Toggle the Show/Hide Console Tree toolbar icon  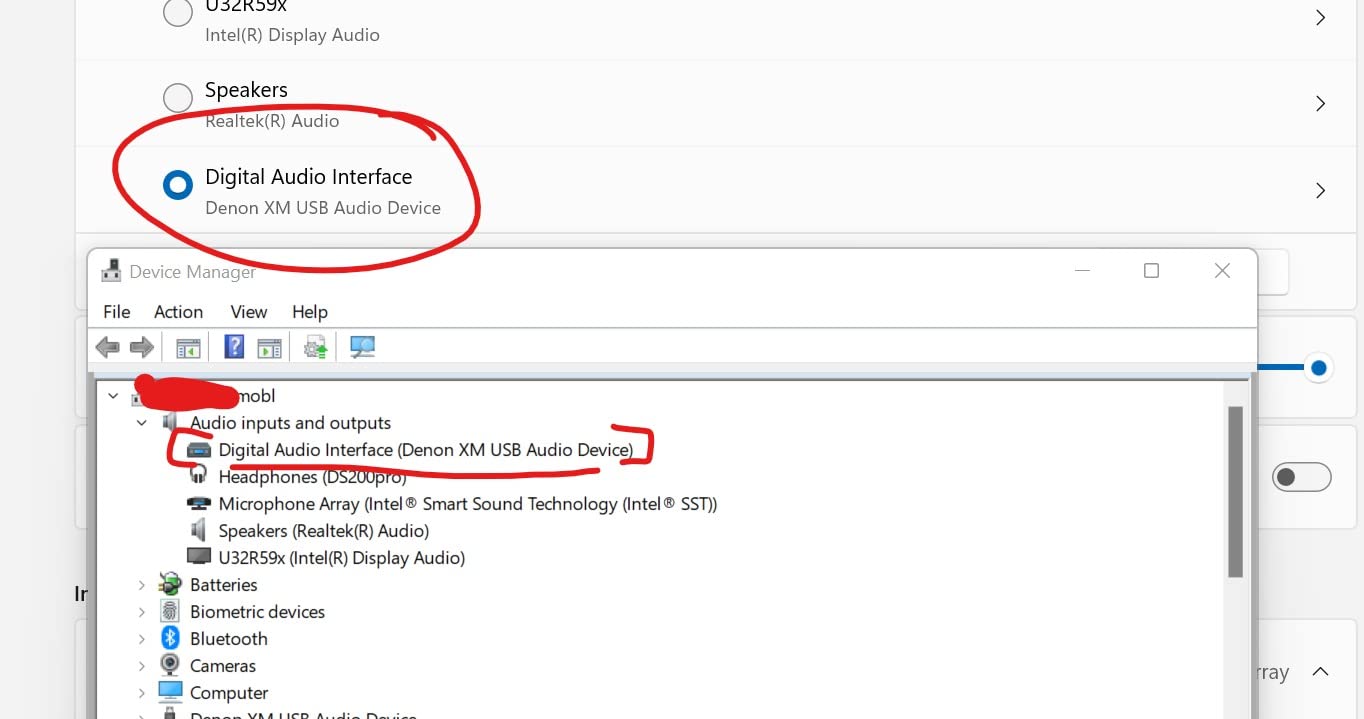188,348
